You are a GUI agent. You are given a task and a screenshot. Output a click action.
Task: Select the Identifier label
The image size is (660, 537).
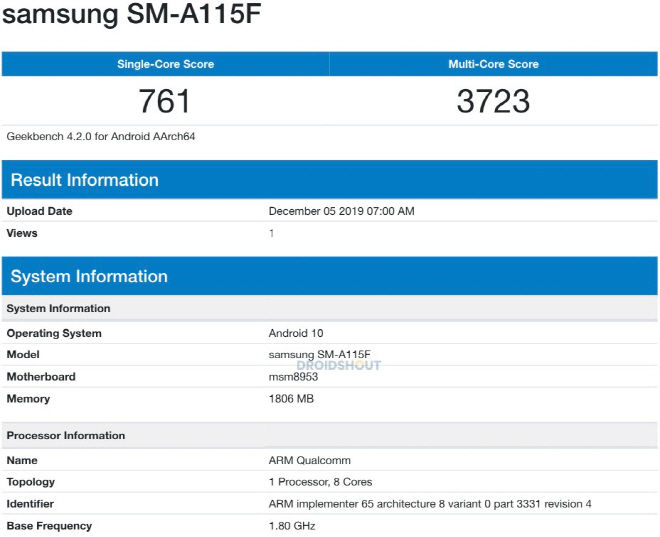(x=30, y=504)
